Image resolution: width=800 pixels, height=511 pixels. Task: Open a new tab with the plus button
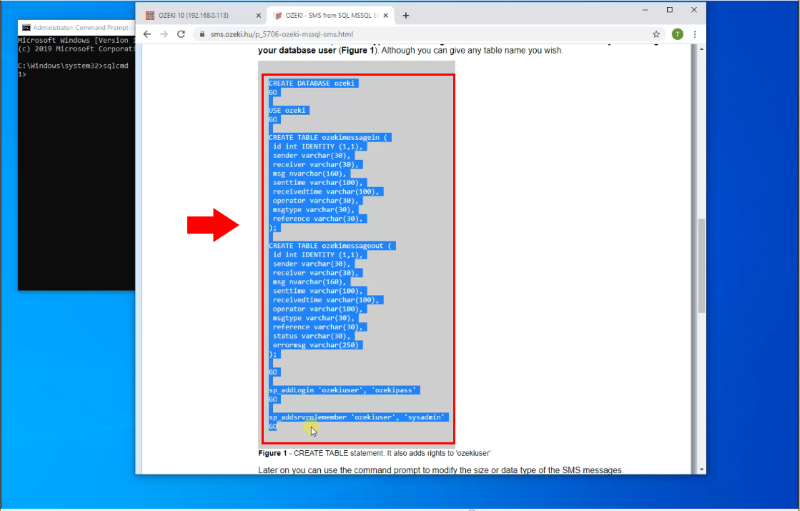pyautogui.click(x=406, y=16)
